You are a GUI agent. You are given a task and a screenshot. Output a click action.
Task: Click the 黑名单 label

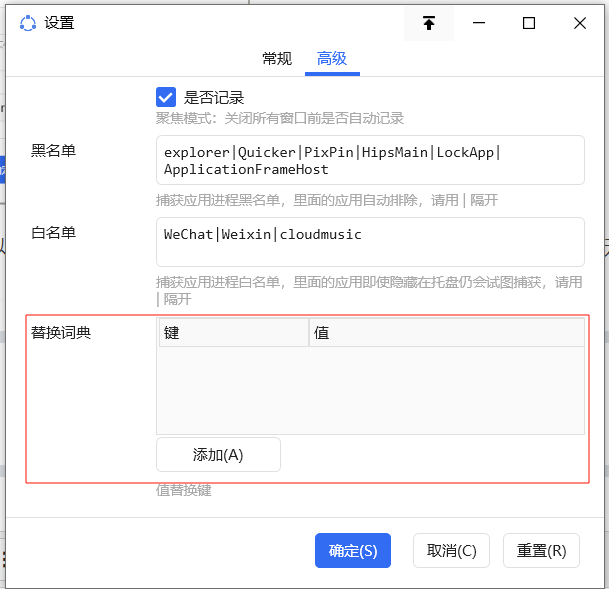[54, 151]
